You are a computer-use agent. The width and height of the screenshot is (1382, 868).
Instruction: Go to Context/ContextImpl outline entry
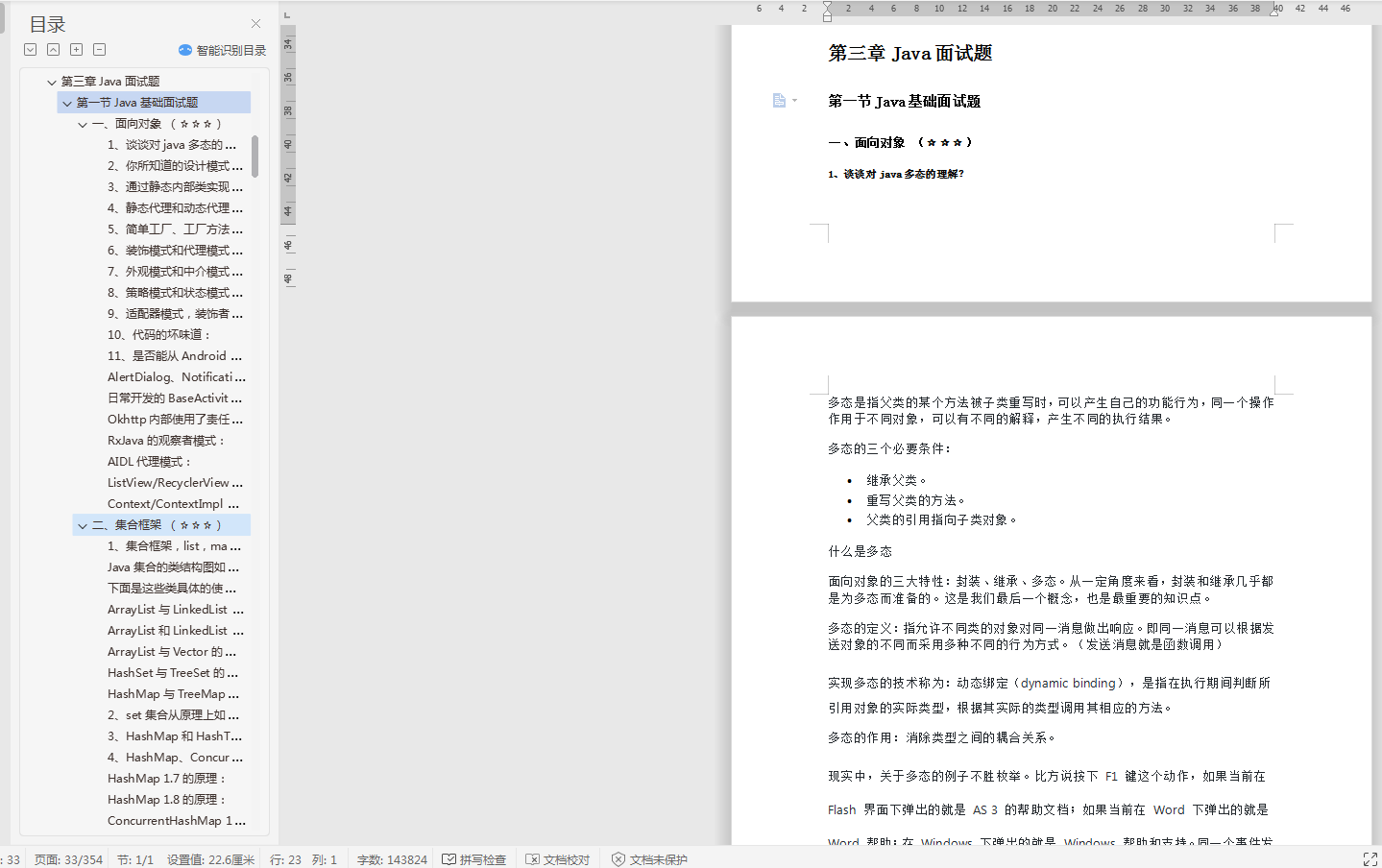point(174,504)
